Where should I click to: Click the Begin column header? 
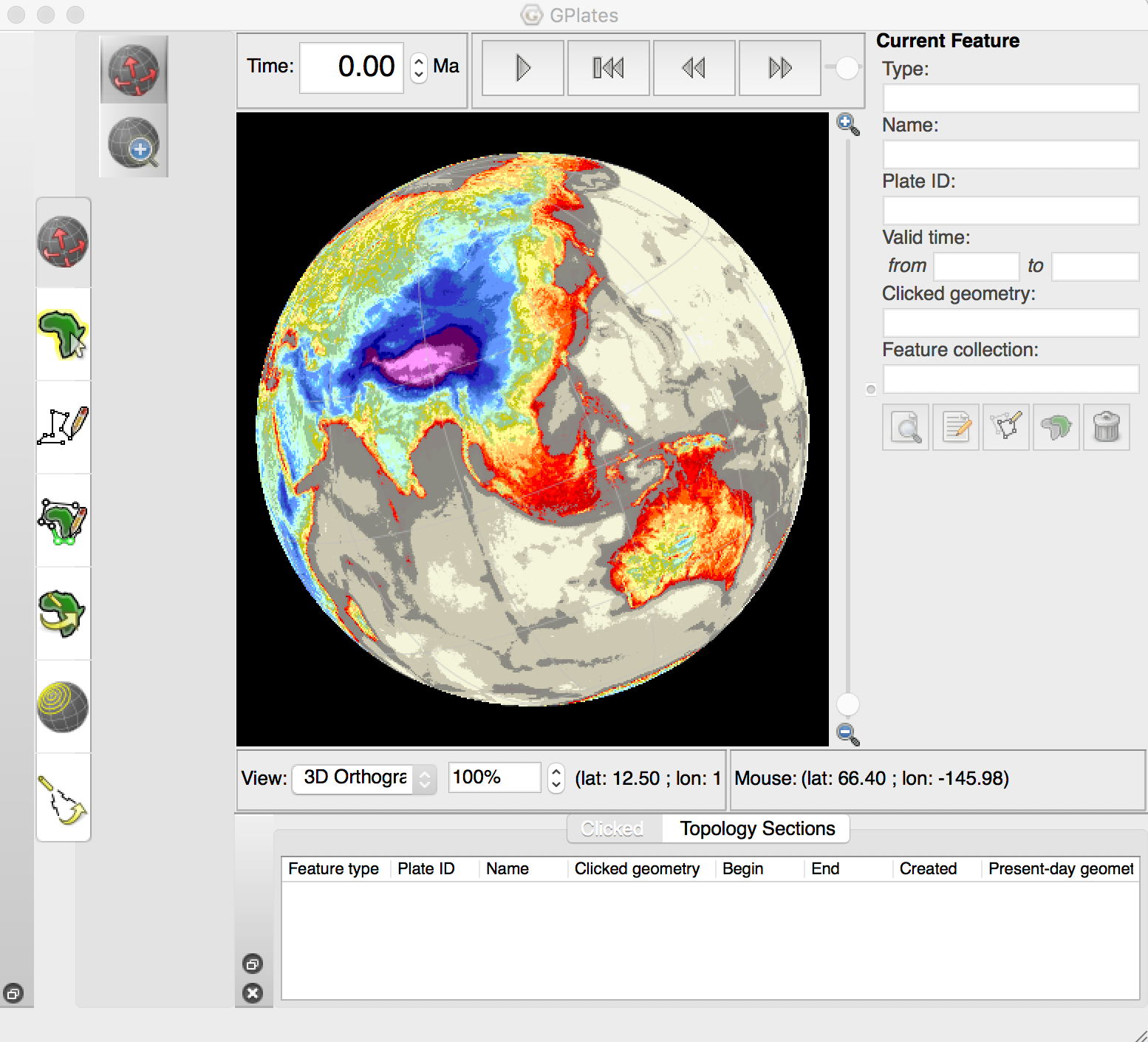tap(759, 869)
